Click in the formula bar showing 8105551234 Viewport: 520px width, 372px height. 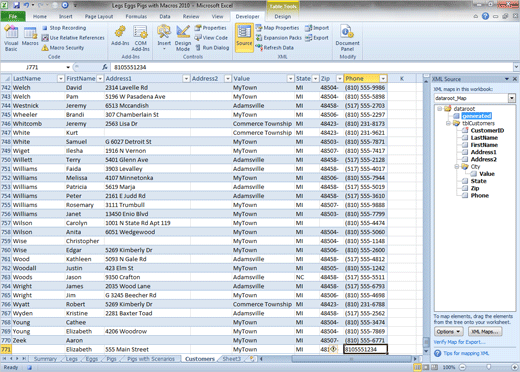(x=312, y=67)
